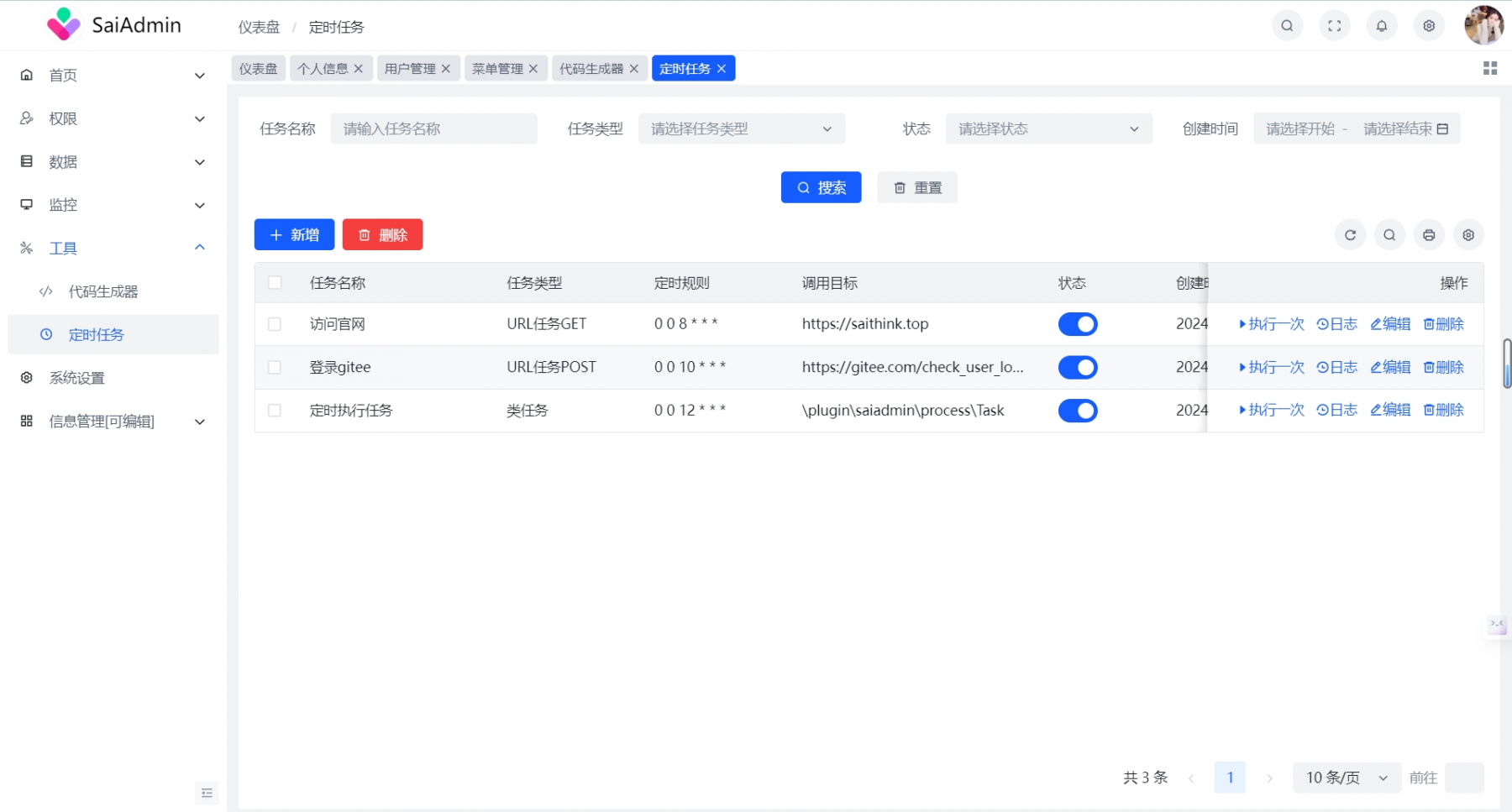Delete the 访问官网 task row
This screenshot has height=812, width=1512.
[x=1443, y=324]
